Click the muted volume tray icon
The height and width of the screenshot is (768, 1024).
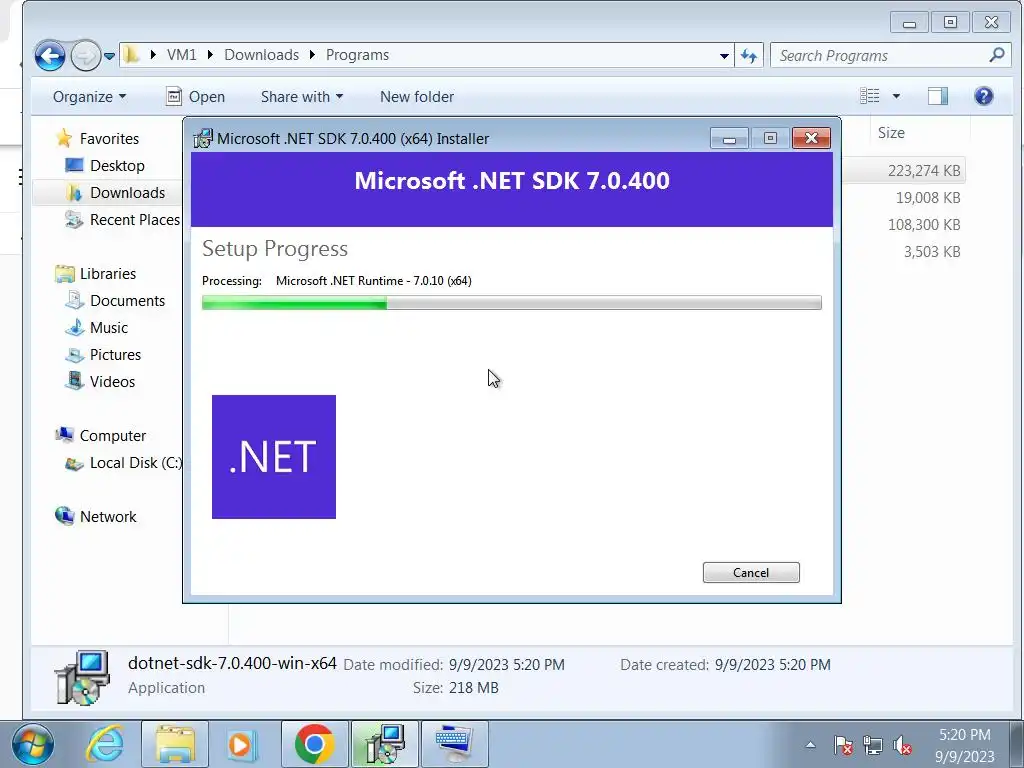point(902,745)
